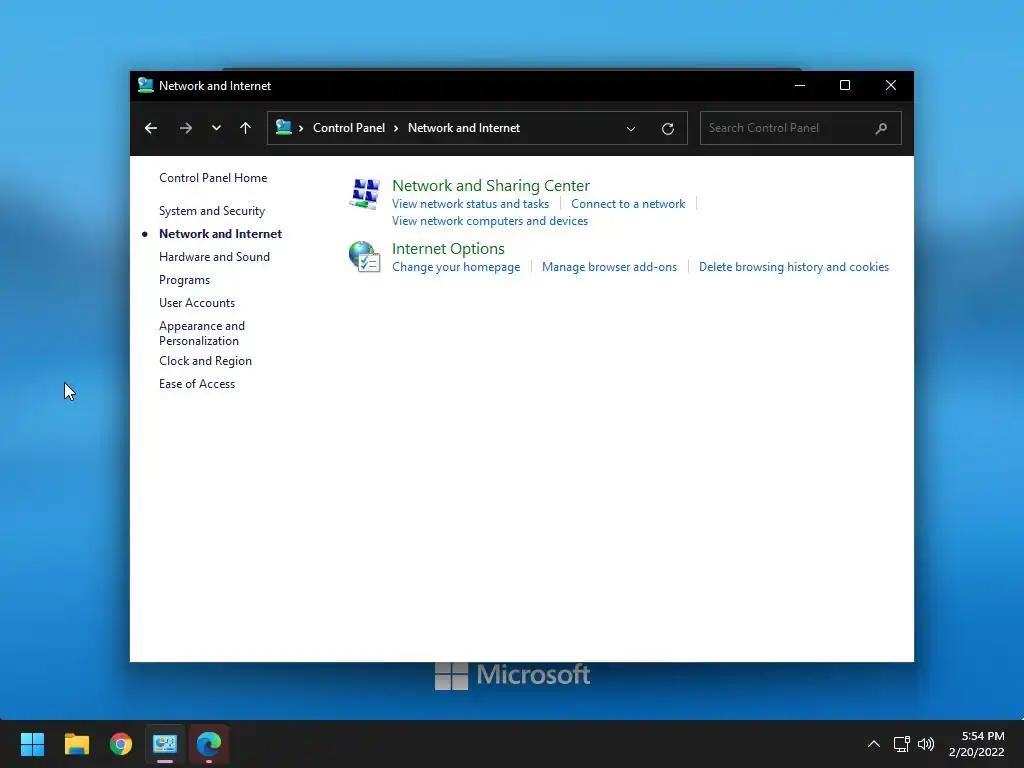The height and width of the screenshot is (768, 1024).
Task: Open File Explorer from taskbar
Action: 77,744
